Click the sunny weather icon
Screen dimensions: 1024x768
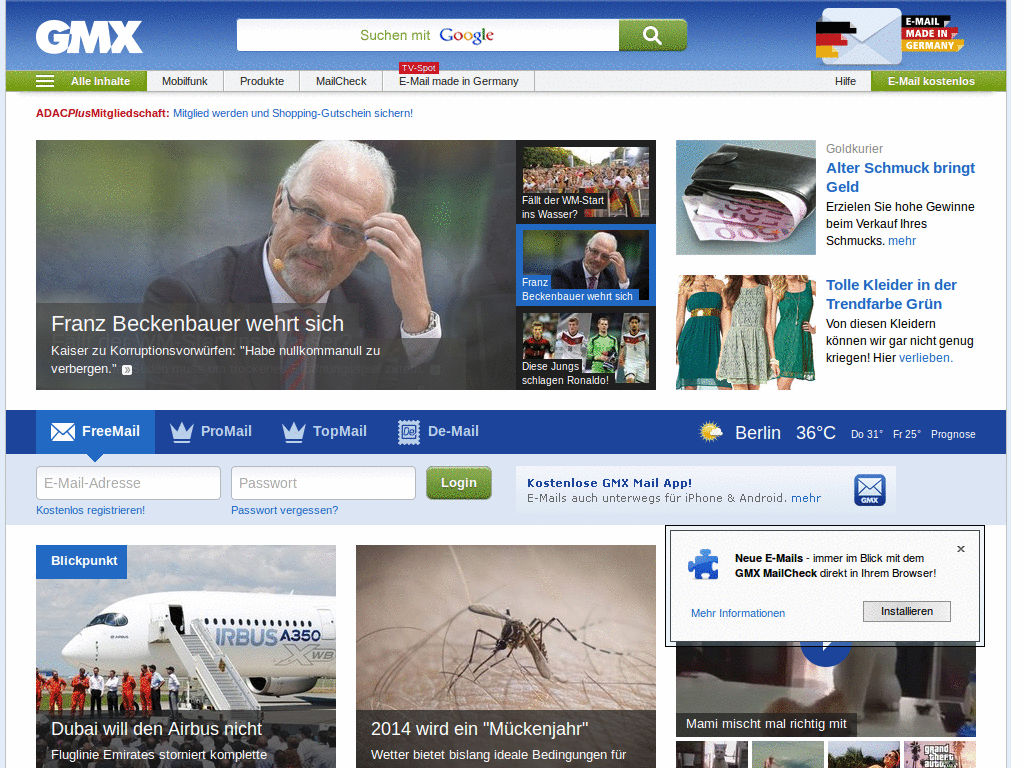pos(711,432)
